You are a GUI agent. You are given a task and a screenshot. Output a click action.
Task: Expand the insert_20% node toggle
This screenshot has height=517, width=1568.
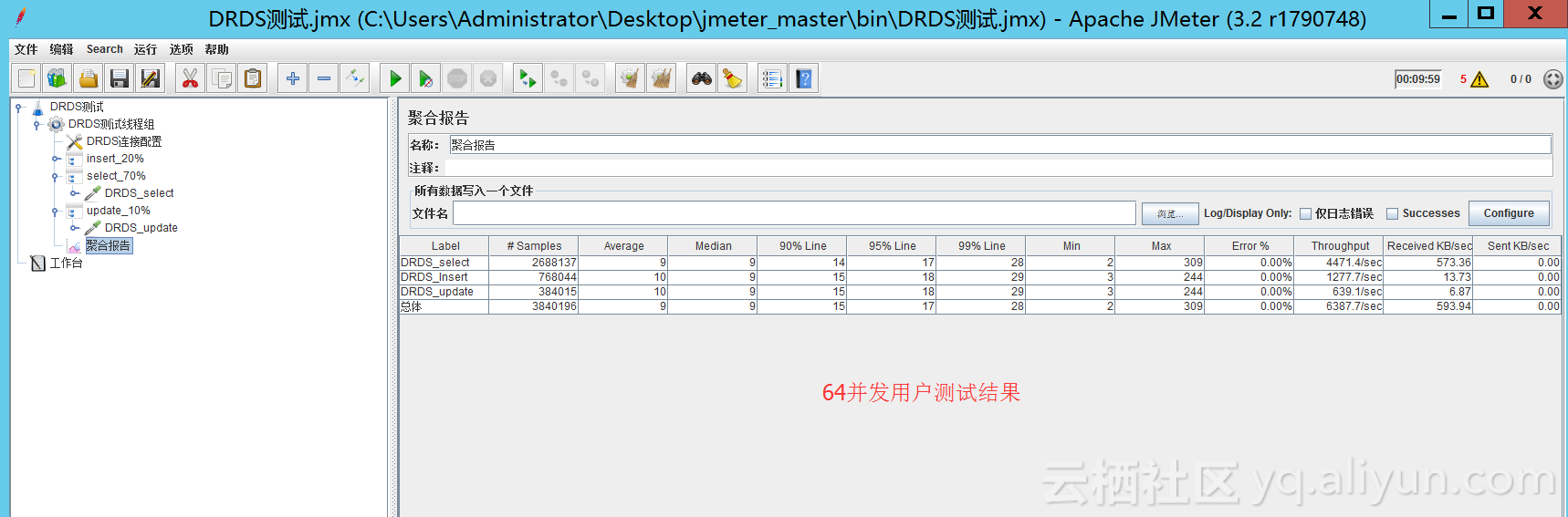[55, 159]
